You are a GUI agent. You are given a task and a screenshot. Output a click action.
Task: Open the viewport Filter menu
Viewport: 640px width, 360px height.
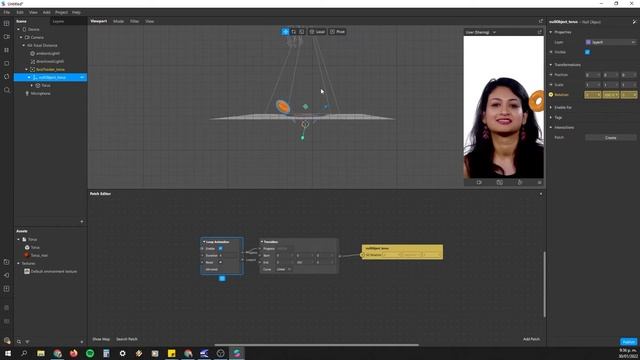tap(134, 21)
